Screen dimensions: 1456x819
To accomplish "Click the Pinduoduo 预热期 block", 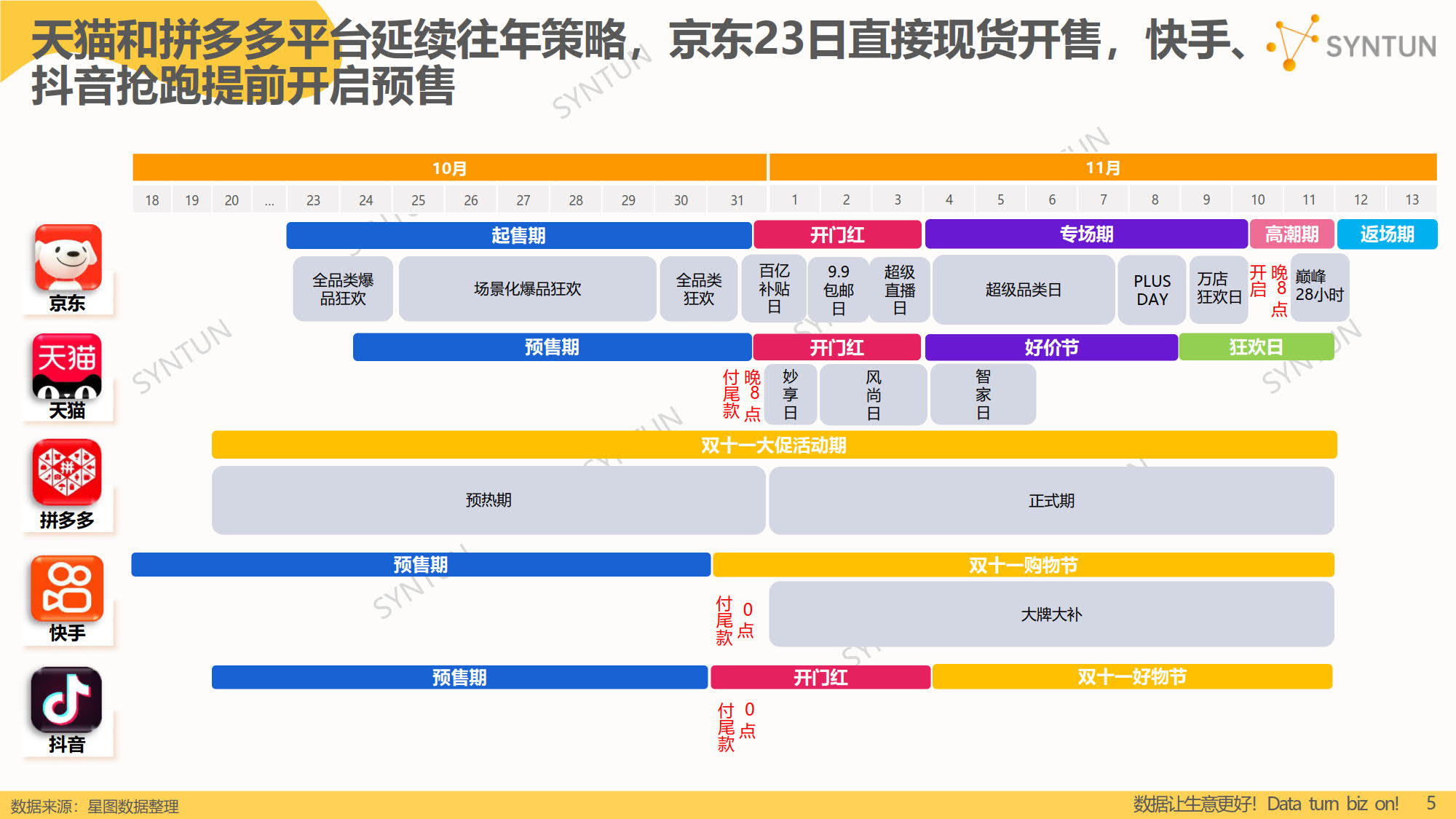I will point(488,500).
